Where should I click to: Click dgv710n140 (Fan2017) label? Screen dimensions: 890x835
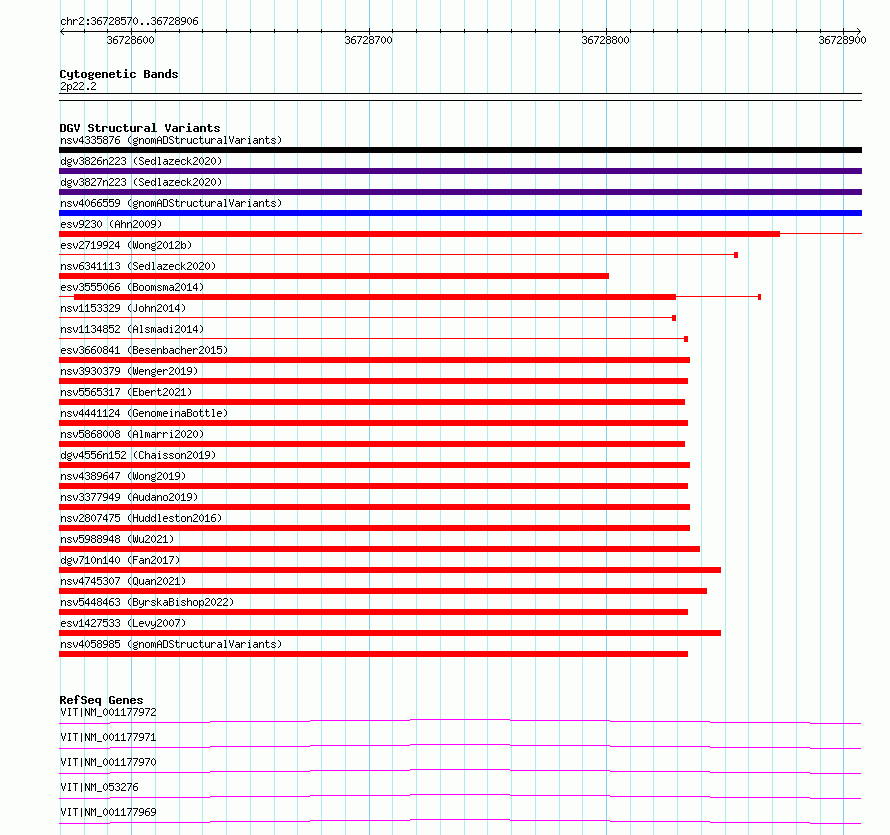[x=120, y=560]
